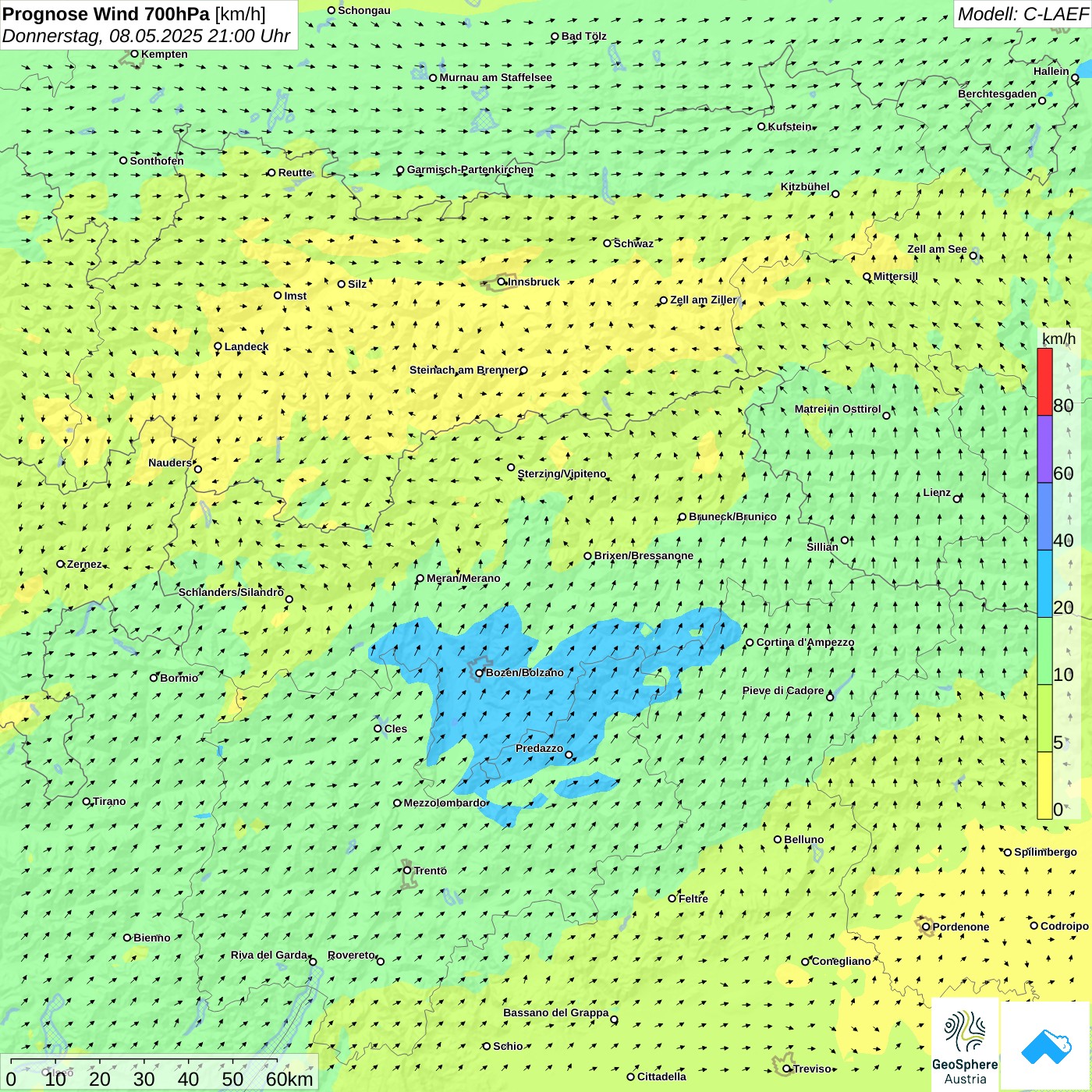
Task: Click the 'Reutte' label
Action: point(295,172)
